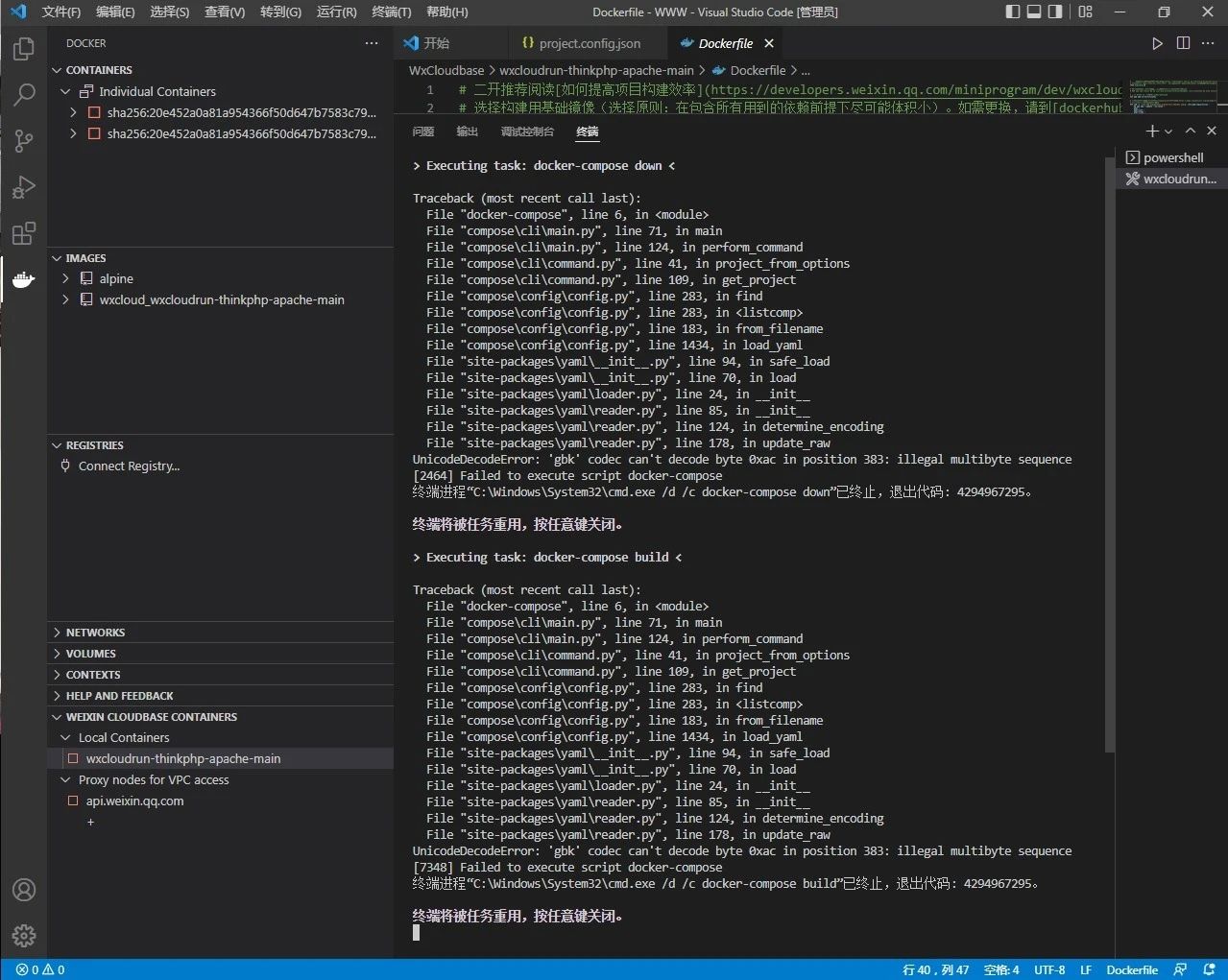Maximize the terminal panel size
The width and height of the screenshot is (1228, 980).
coord(1191,131)
